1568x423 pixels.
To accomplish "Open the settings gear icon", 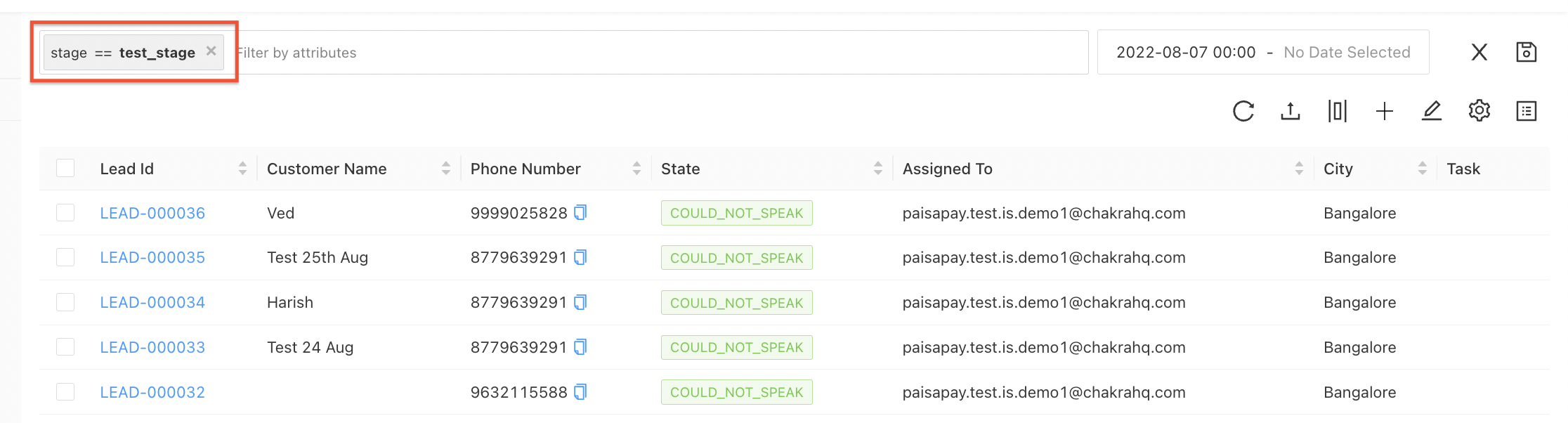I will click(x=1479, y=111).
